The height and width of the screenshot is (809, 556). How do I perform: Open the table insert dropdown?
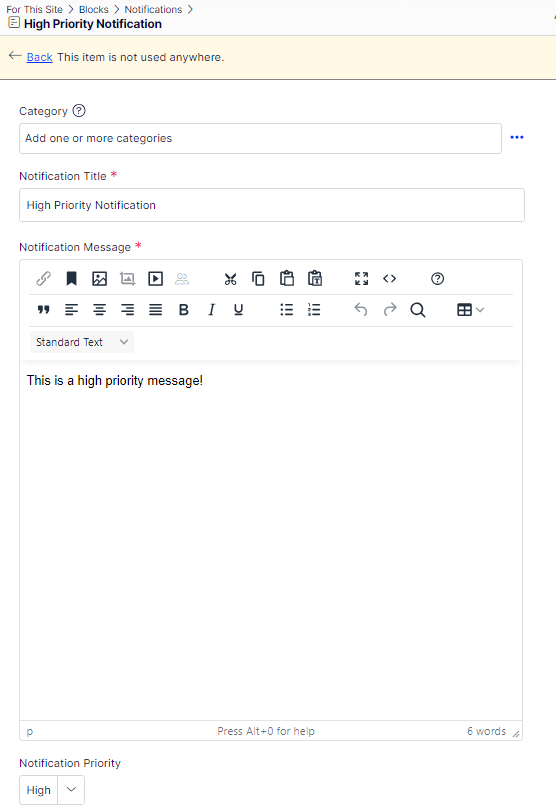(470, 310)
